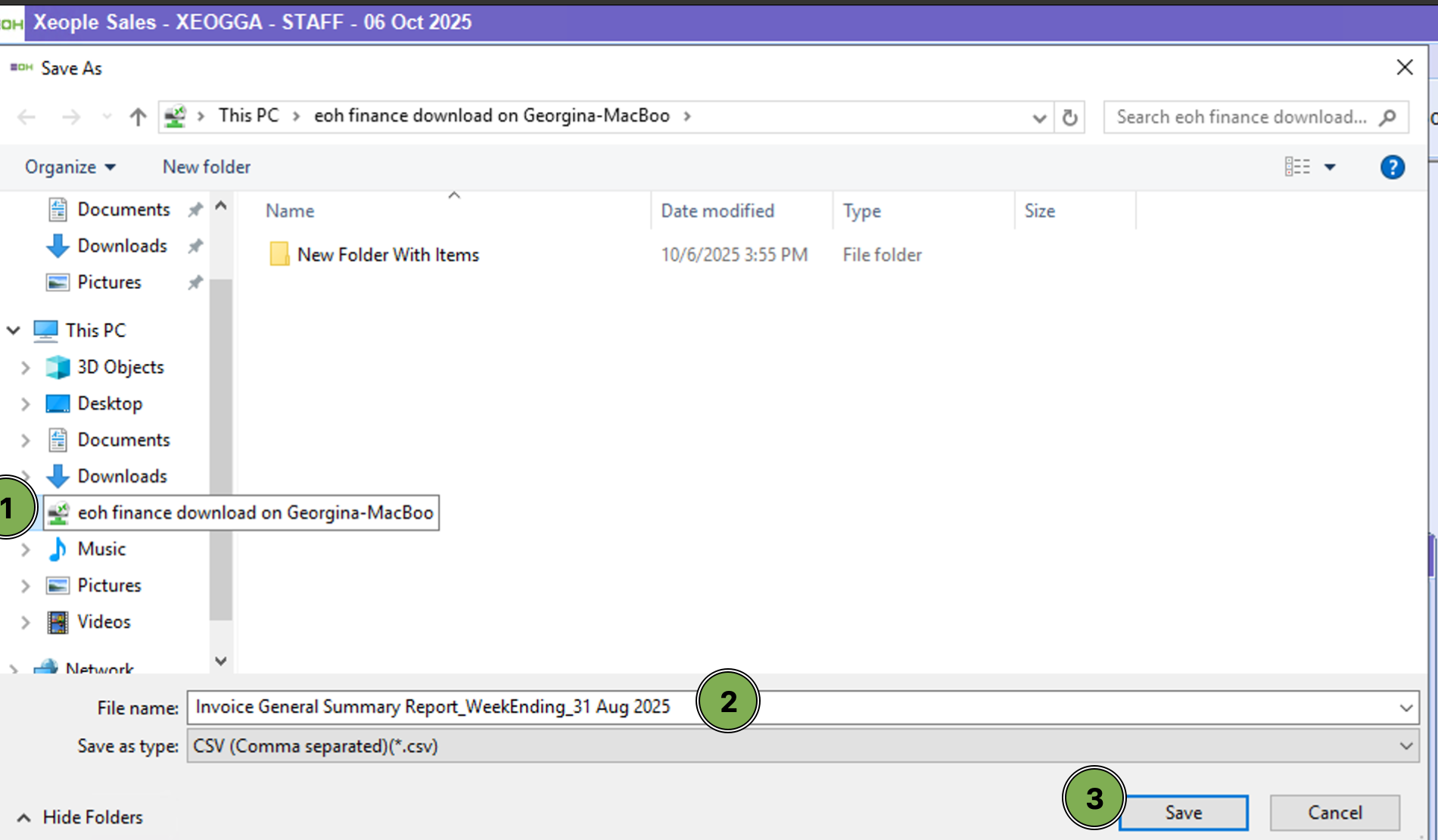Click the Cancel button

(x=1334, y=813)
